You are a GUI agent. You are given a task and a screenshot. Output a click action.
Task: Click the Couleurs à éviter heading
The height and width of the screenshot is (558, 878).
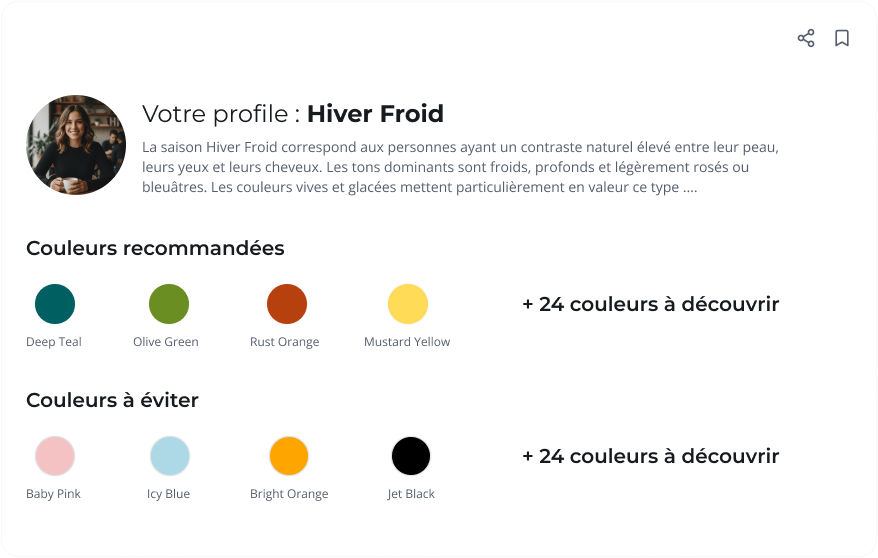pyautogui.click(x=112, y=400)
